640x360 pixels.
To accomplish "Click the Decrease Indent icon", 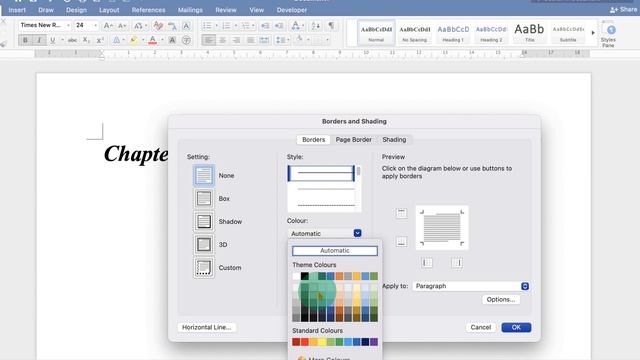I will coord(265,26).
